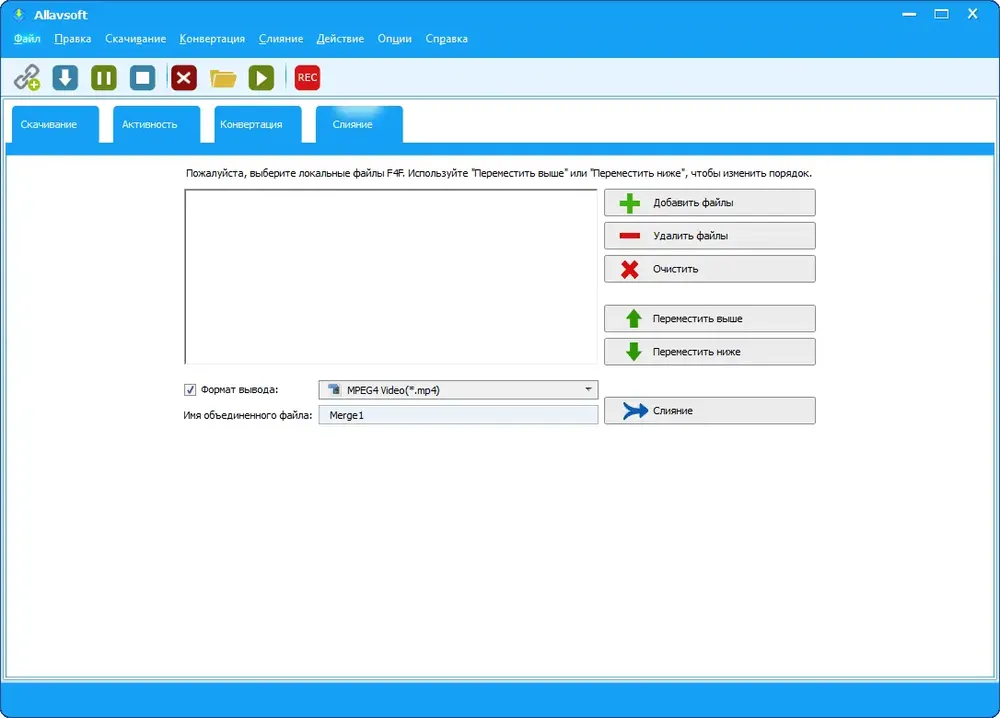Open the Скачивание menu
The image size is (1000, 718).
point(135,39)
